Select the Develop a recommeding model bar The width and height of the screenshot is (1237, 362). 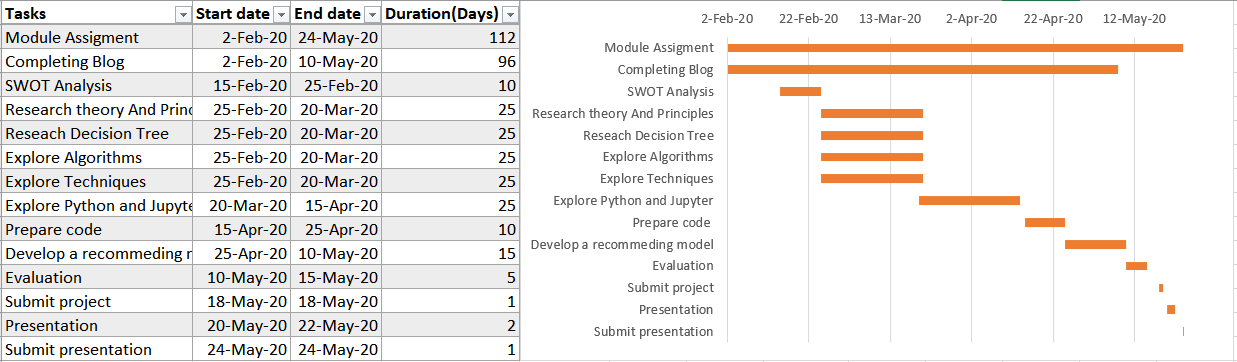[1095, 244]
